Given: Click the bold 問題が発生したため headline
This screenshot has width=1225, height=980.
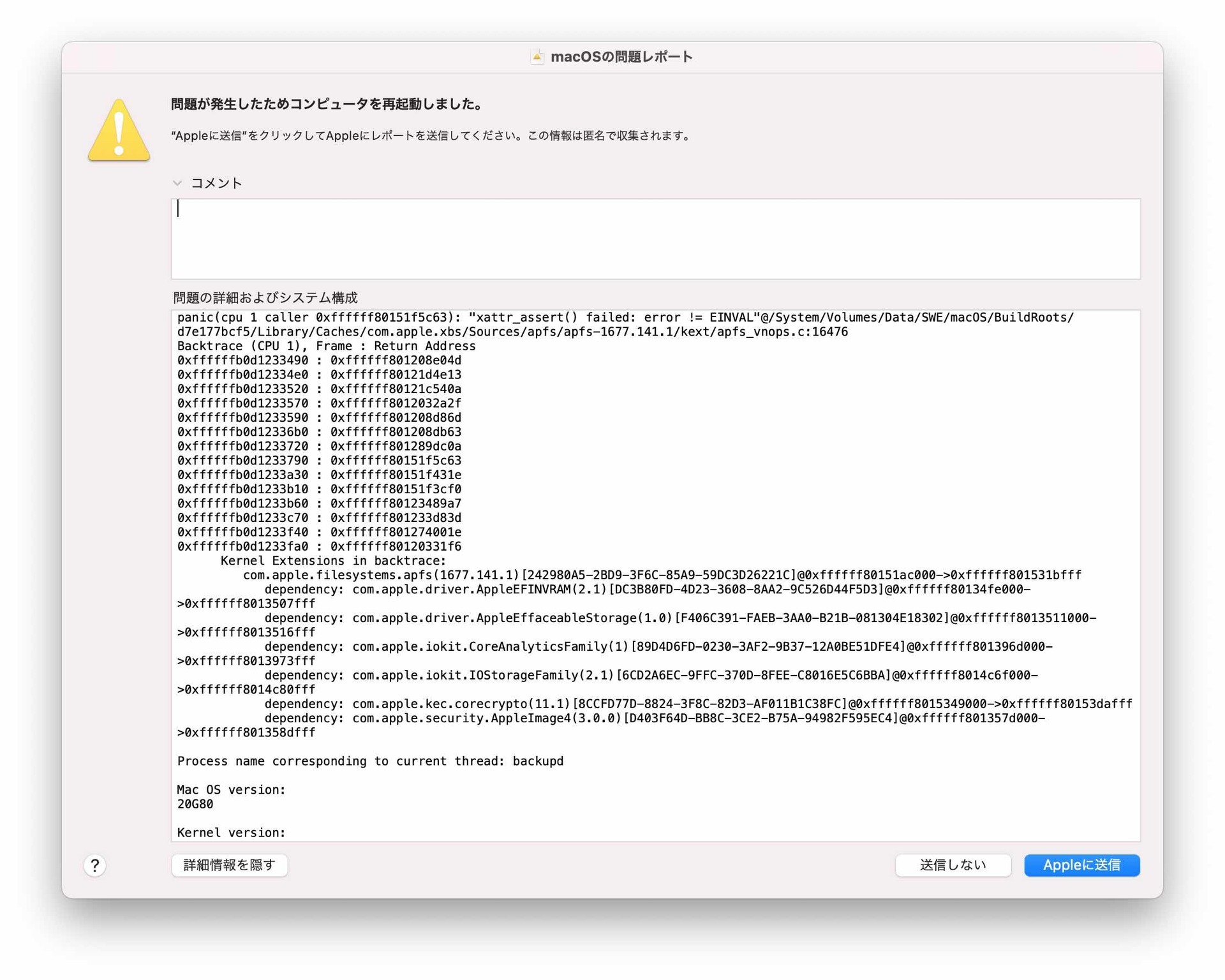Looking at the screenshot, I should click(x=327, y=104).
